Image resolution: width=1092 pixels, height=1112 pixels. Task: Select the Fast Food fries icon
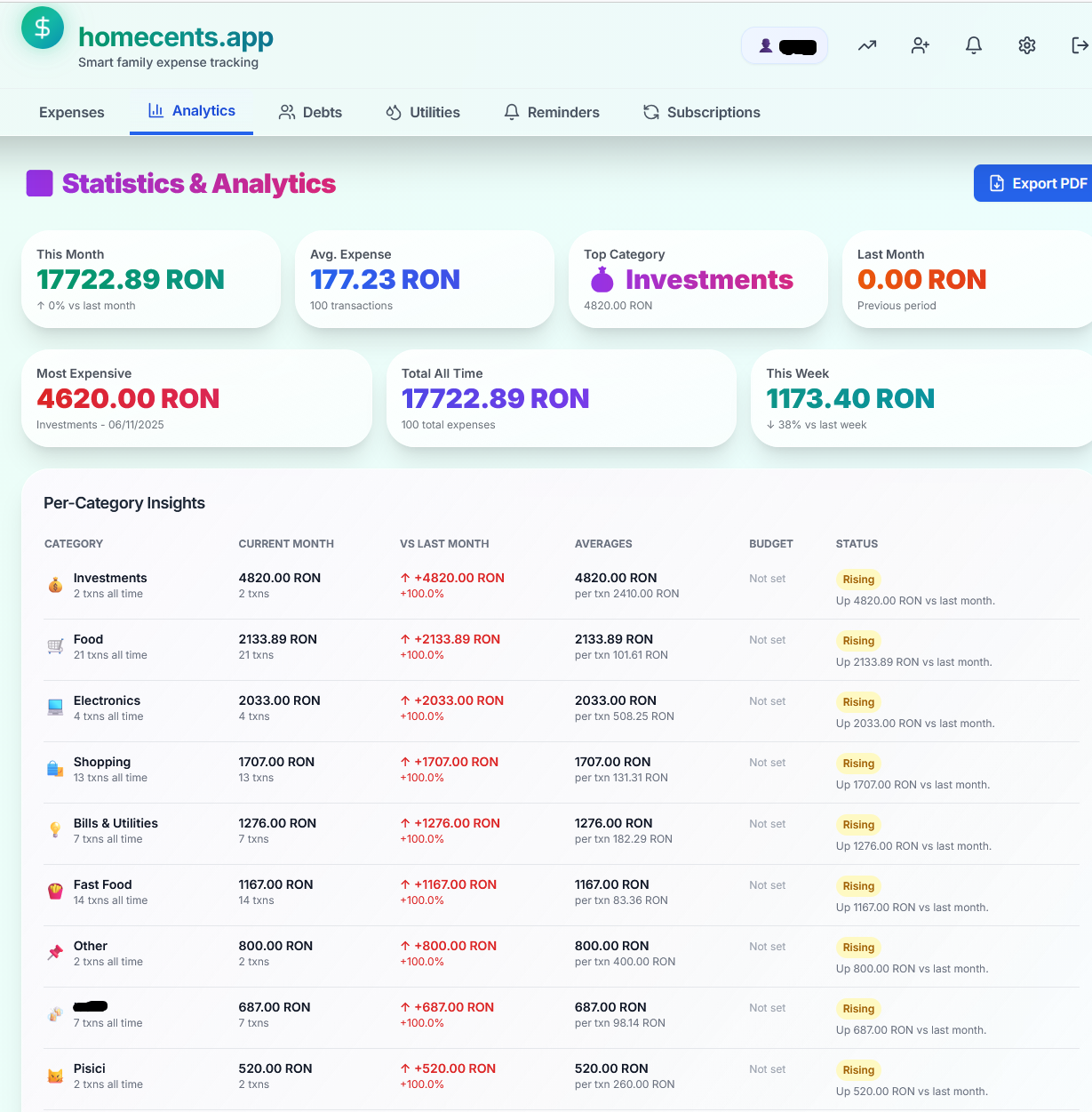click(x=54, y=892)
